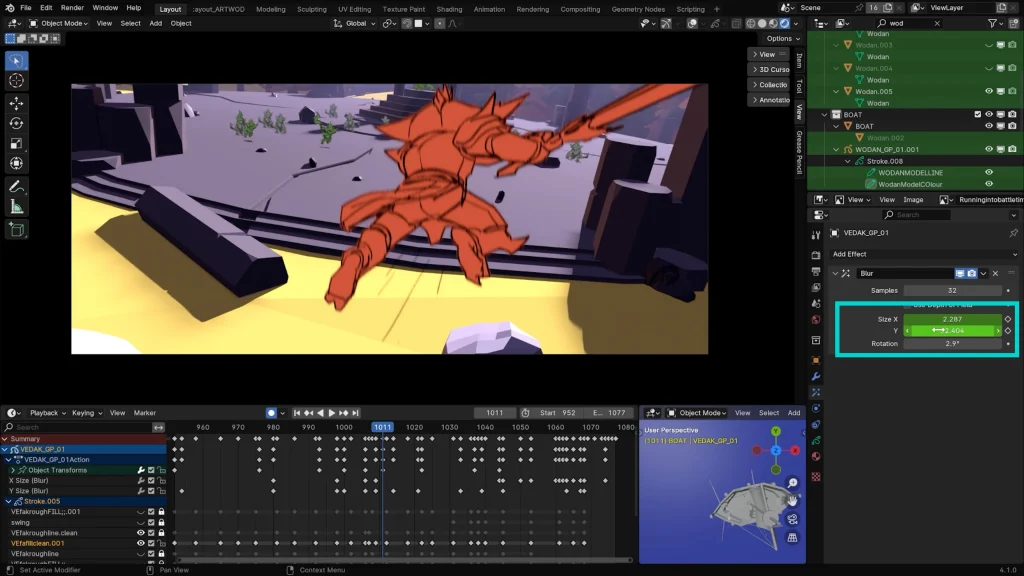
Task: Open the Scene properties tab icon
Action: pos(816,304)
